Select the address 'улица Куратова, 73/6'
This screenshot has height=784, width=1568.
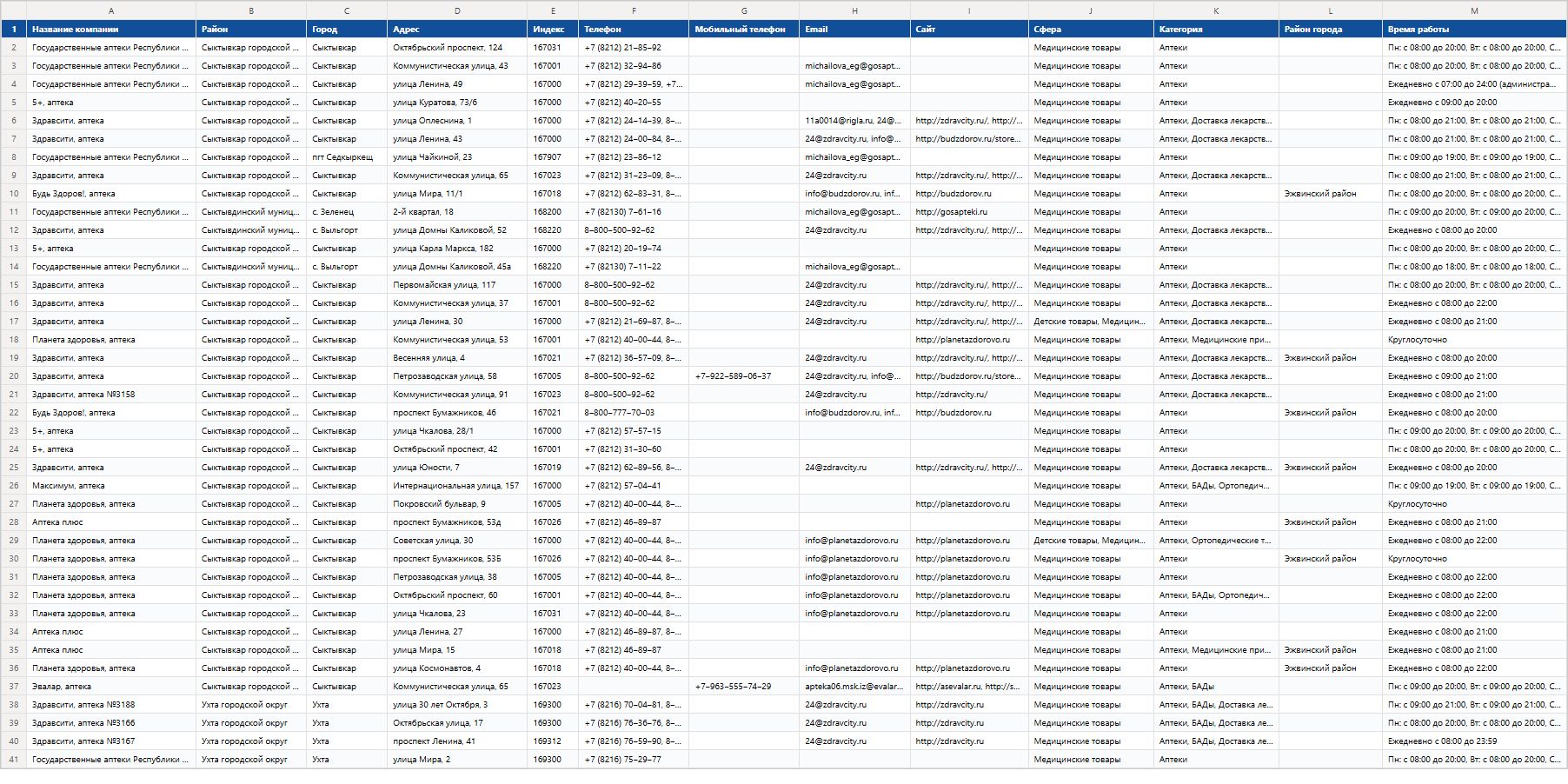[x=457, y=103]
